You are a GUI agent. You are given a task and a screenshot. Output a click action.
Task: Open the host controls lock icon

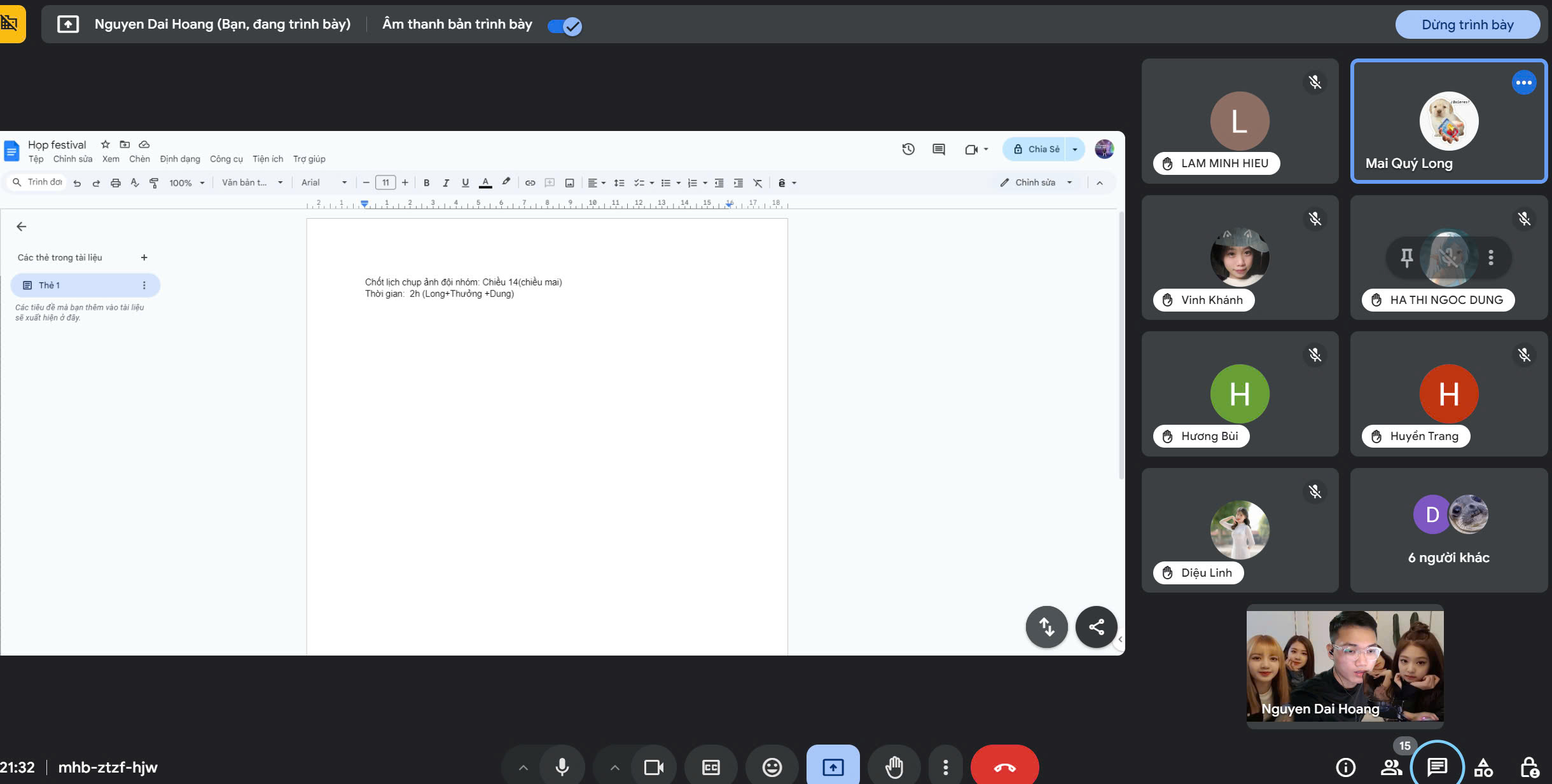(x=1529, y=767)
